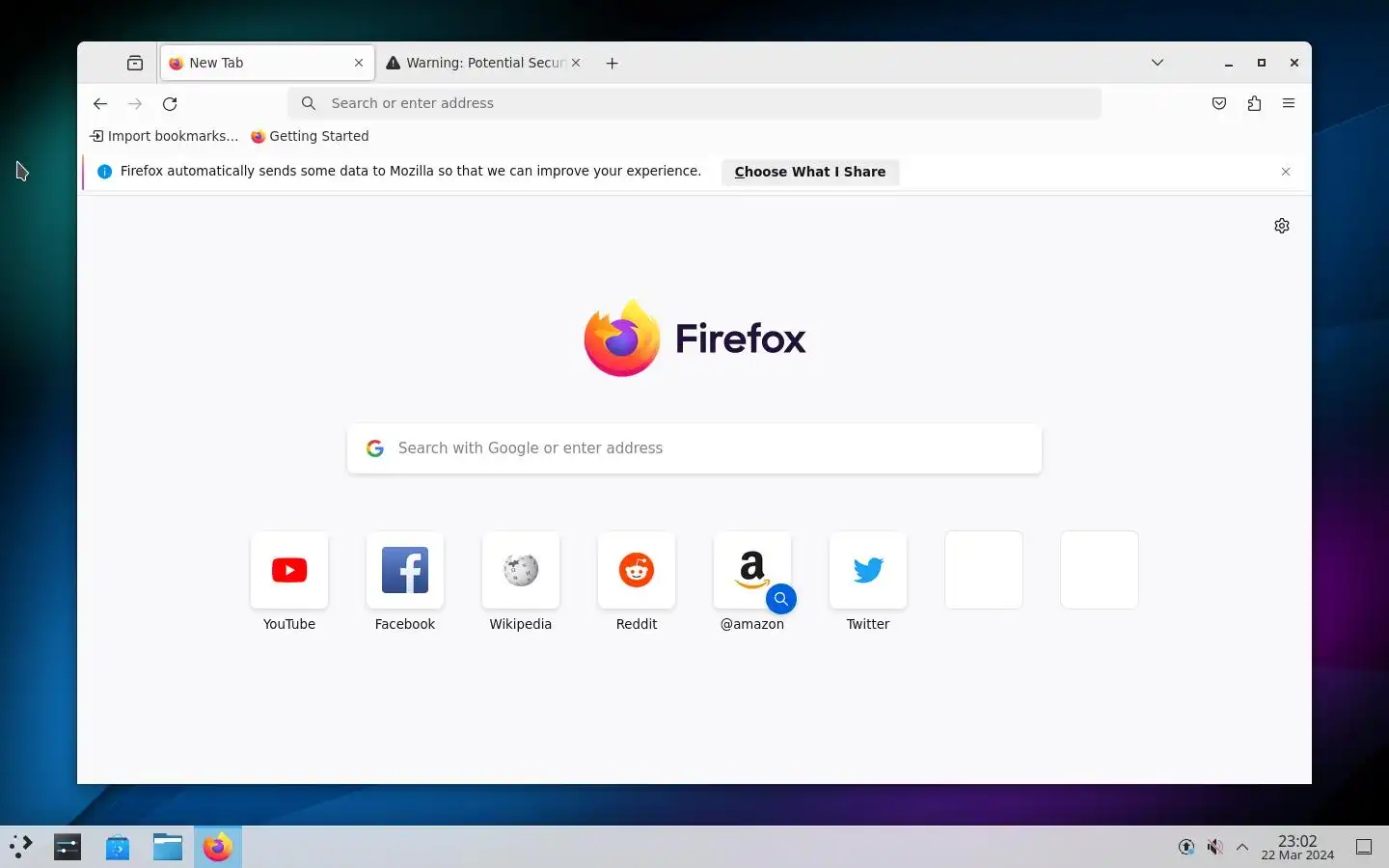The height and width of the screenshot is (868, 1389).
Task: Click the info icon in notification bar
Action: tap(104, 172)
